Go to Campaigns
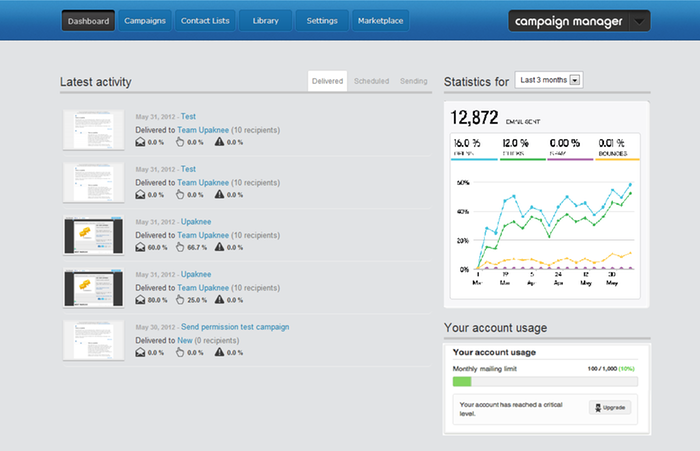The width and height of the screenshot is (700, 451). (145, 21)
